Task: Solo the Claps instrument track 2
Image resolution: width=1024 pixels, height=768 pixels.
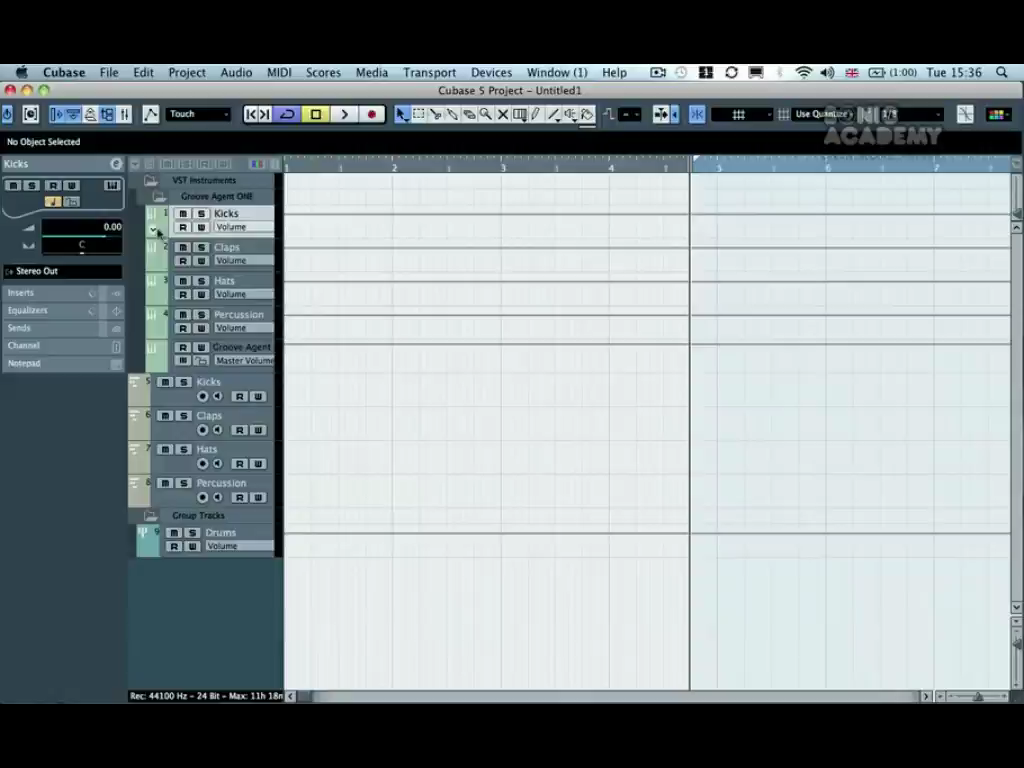Action: point(201,248)
